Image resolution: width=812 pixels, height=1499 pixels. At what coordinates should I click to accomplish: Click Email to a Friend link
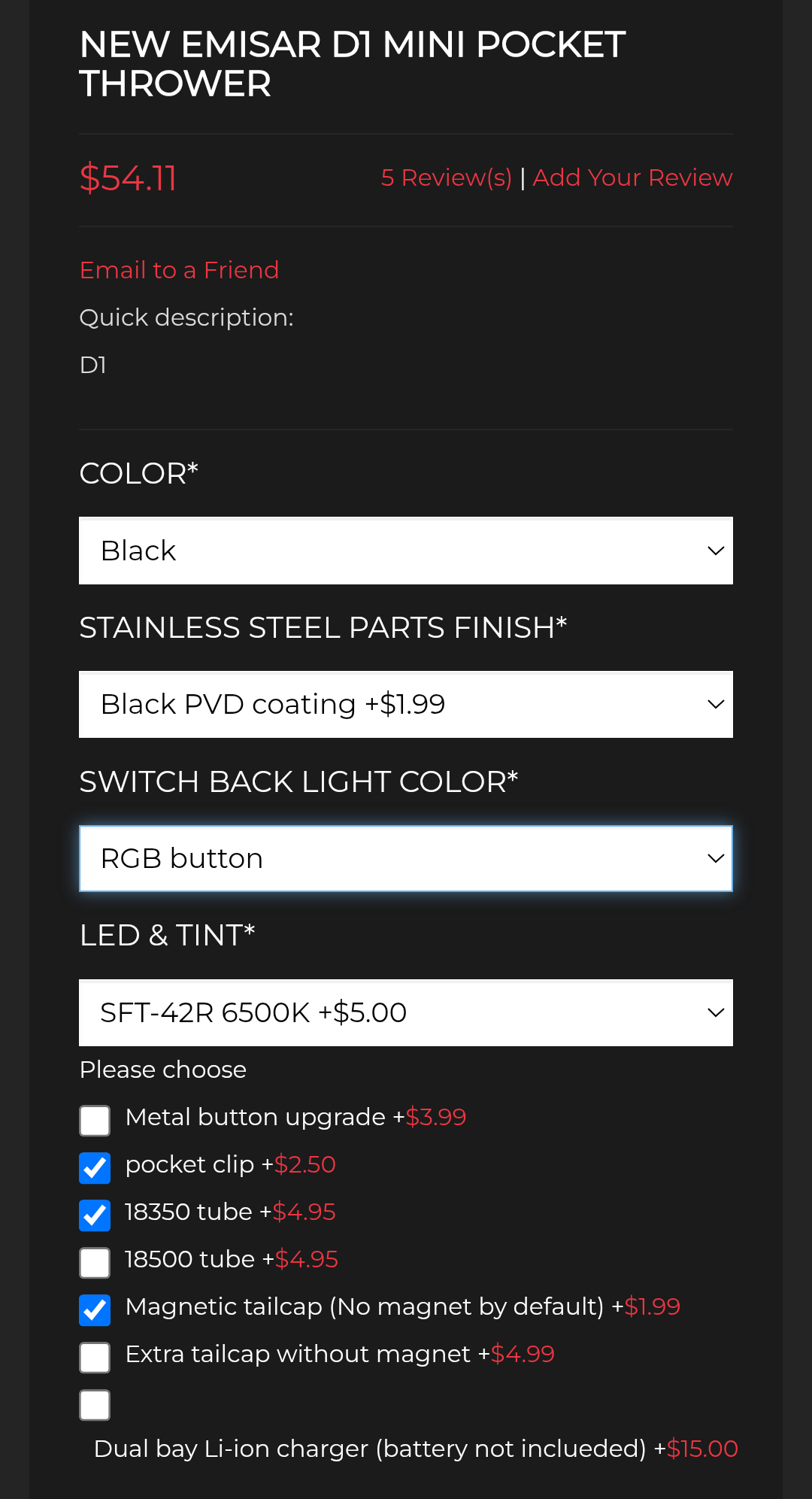click(x=179, y=270)
